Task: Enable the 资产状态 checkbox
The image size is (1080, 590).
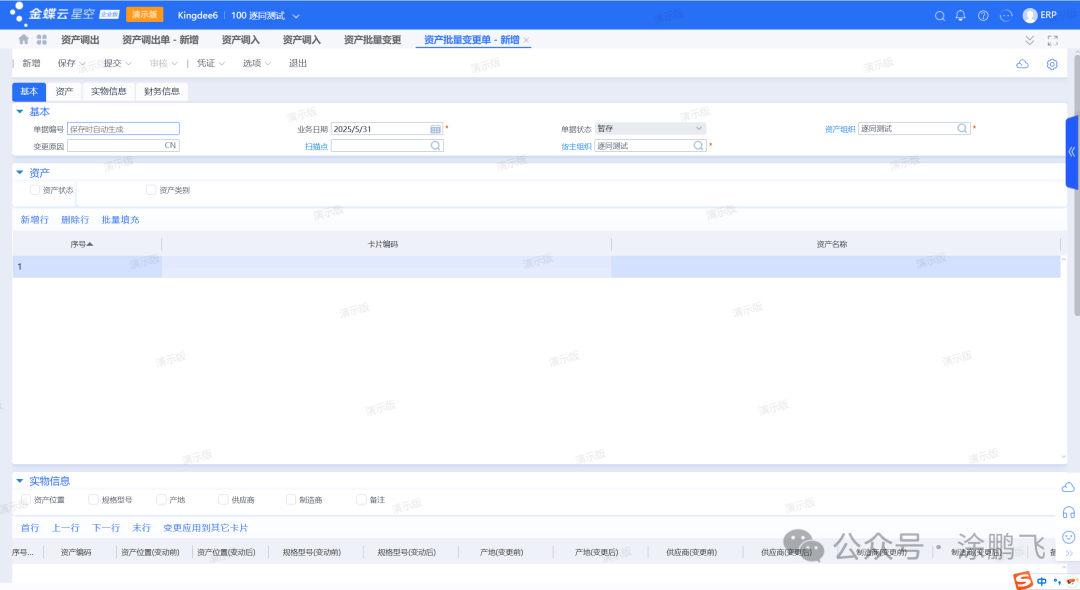Action: (35, 190)
